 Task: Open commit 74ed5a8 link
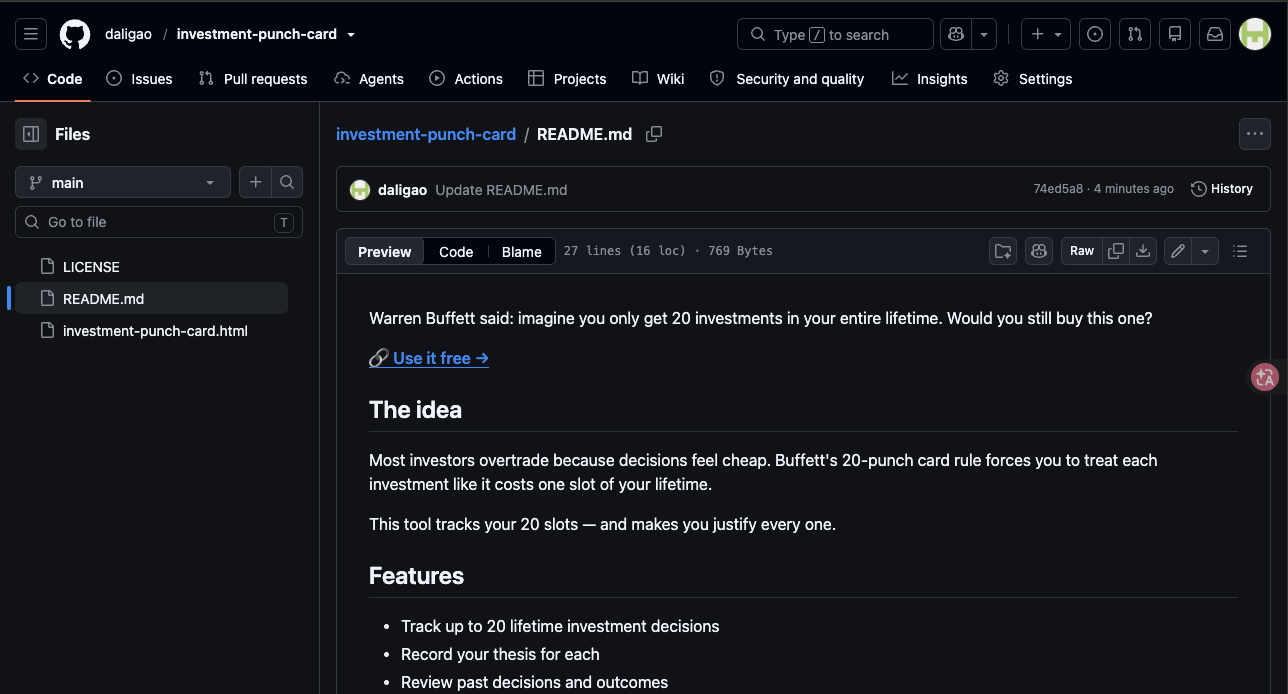pyautogui.click(x=1058, y=189)
